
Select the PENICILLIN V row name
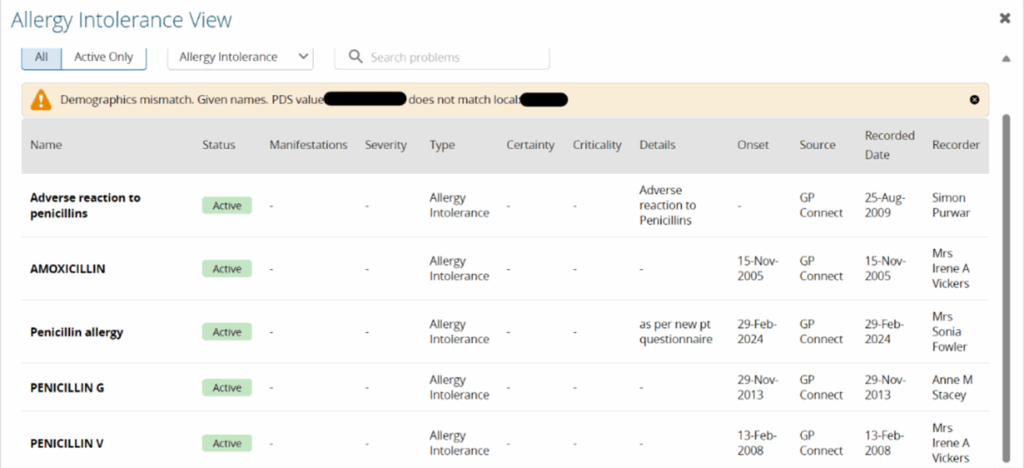coord(67,443)
